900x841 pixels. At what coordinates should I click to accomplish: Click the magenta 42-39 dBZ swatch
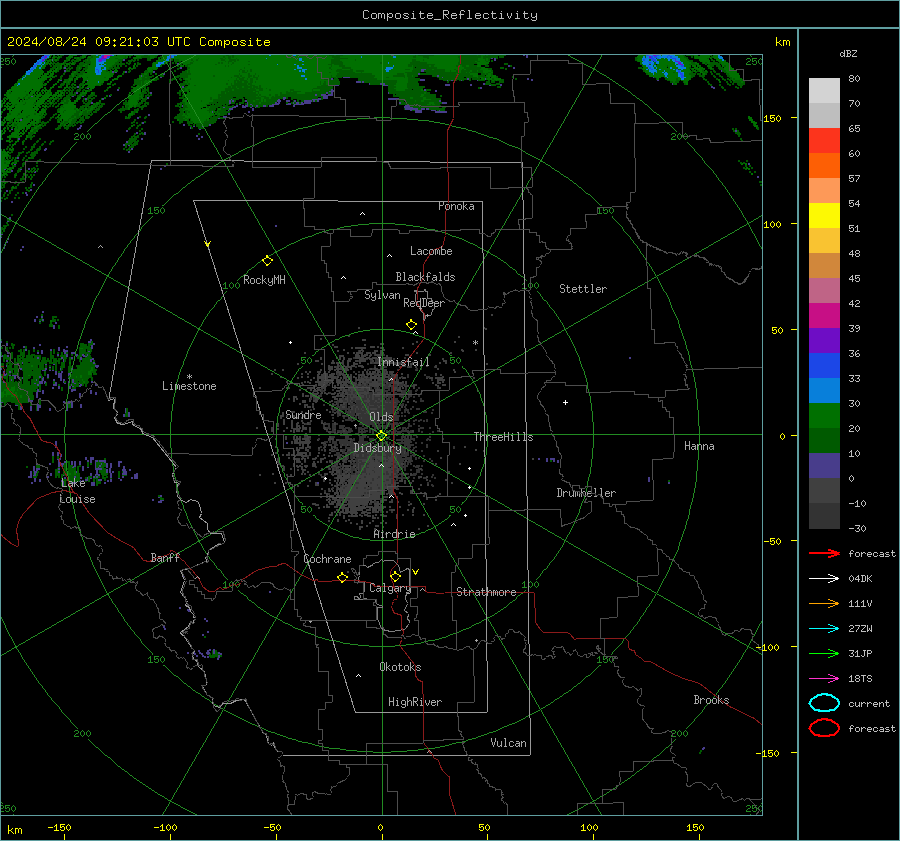click(x=824, y=315)
